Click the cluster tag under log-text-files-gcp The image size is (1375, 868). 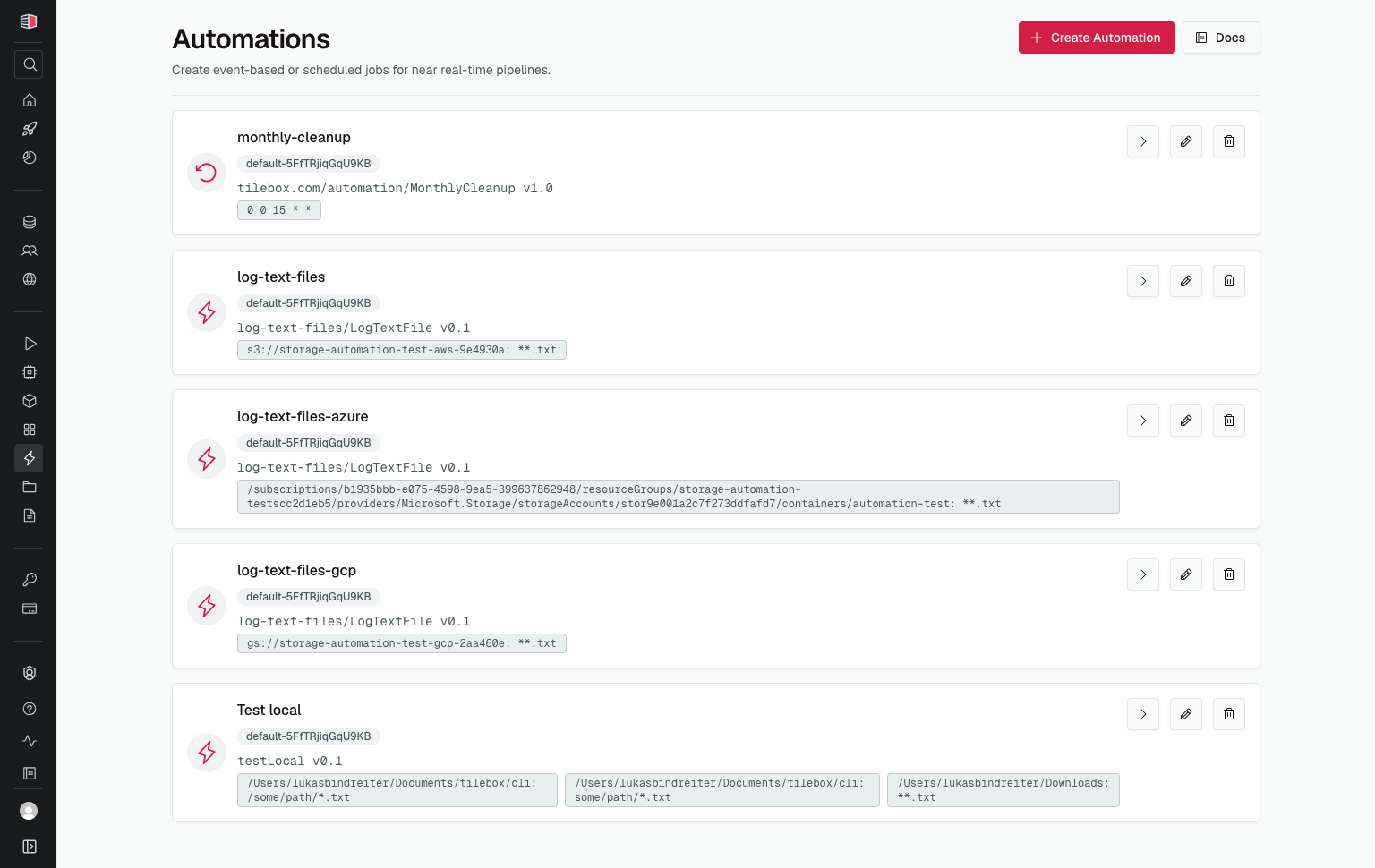(309, 597)
